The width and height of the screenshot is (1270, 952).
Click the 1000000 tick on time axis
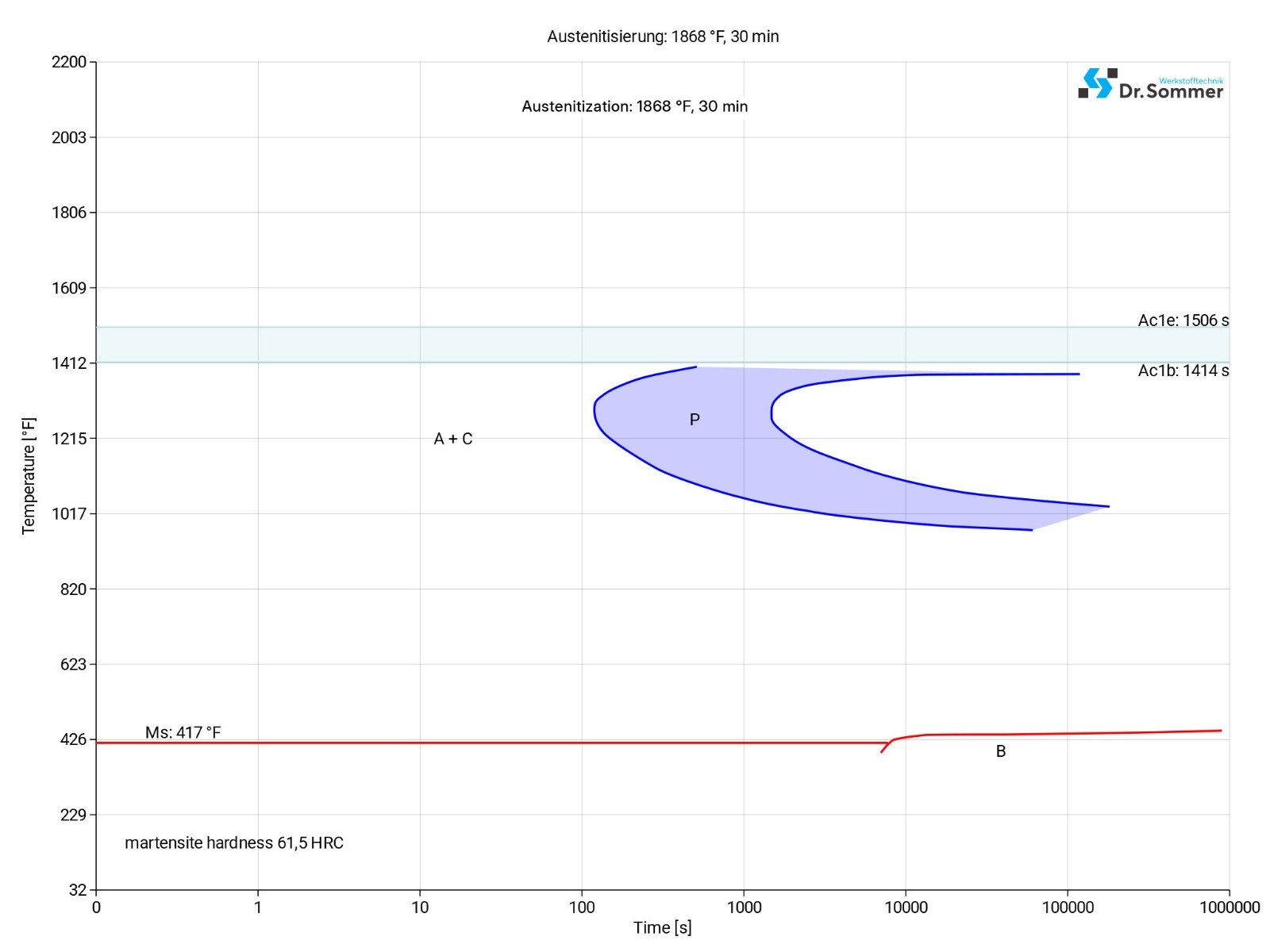pyautogui.click(x=1229, y=908)
